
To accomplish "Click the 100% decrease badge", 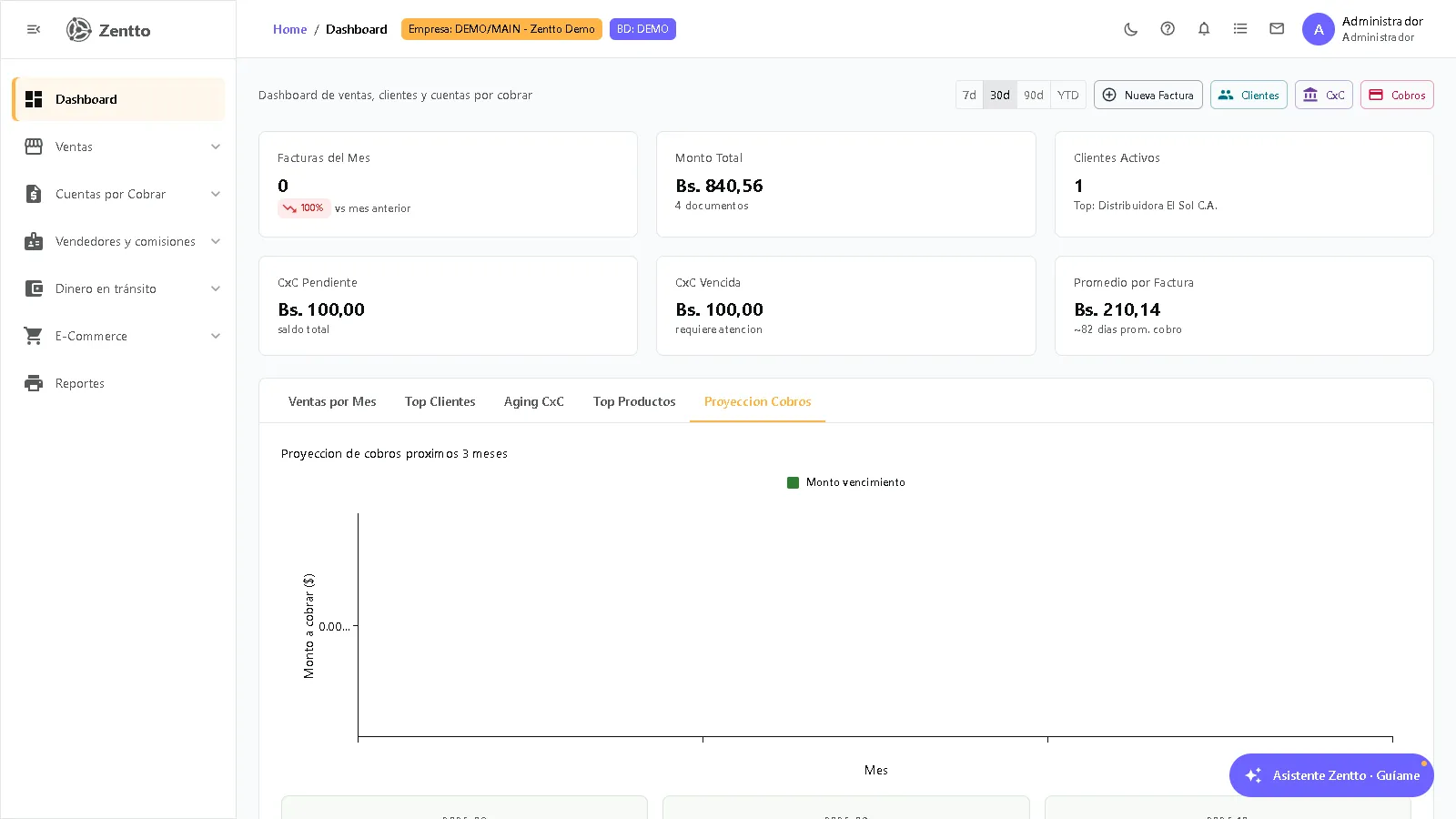I will [304, 208].
